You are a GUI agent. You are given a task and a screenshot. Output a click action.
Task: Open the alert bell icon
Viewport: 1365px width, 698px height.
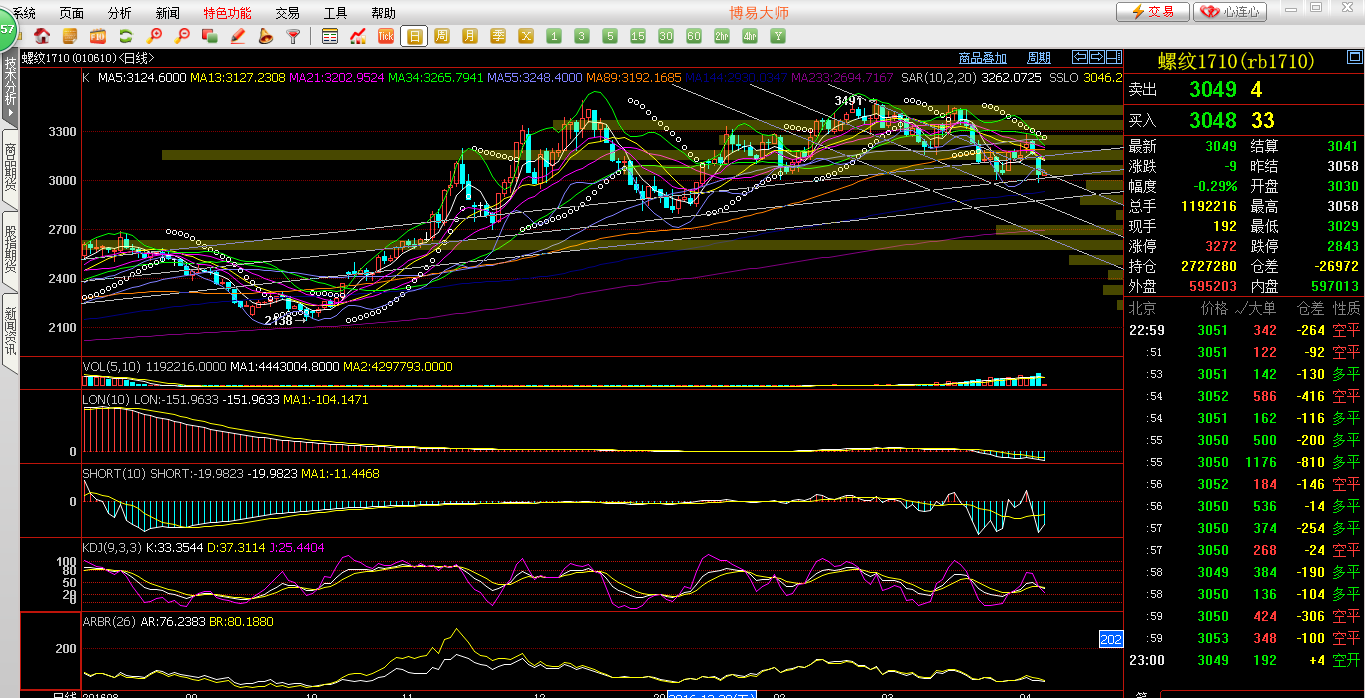[265, 36]
